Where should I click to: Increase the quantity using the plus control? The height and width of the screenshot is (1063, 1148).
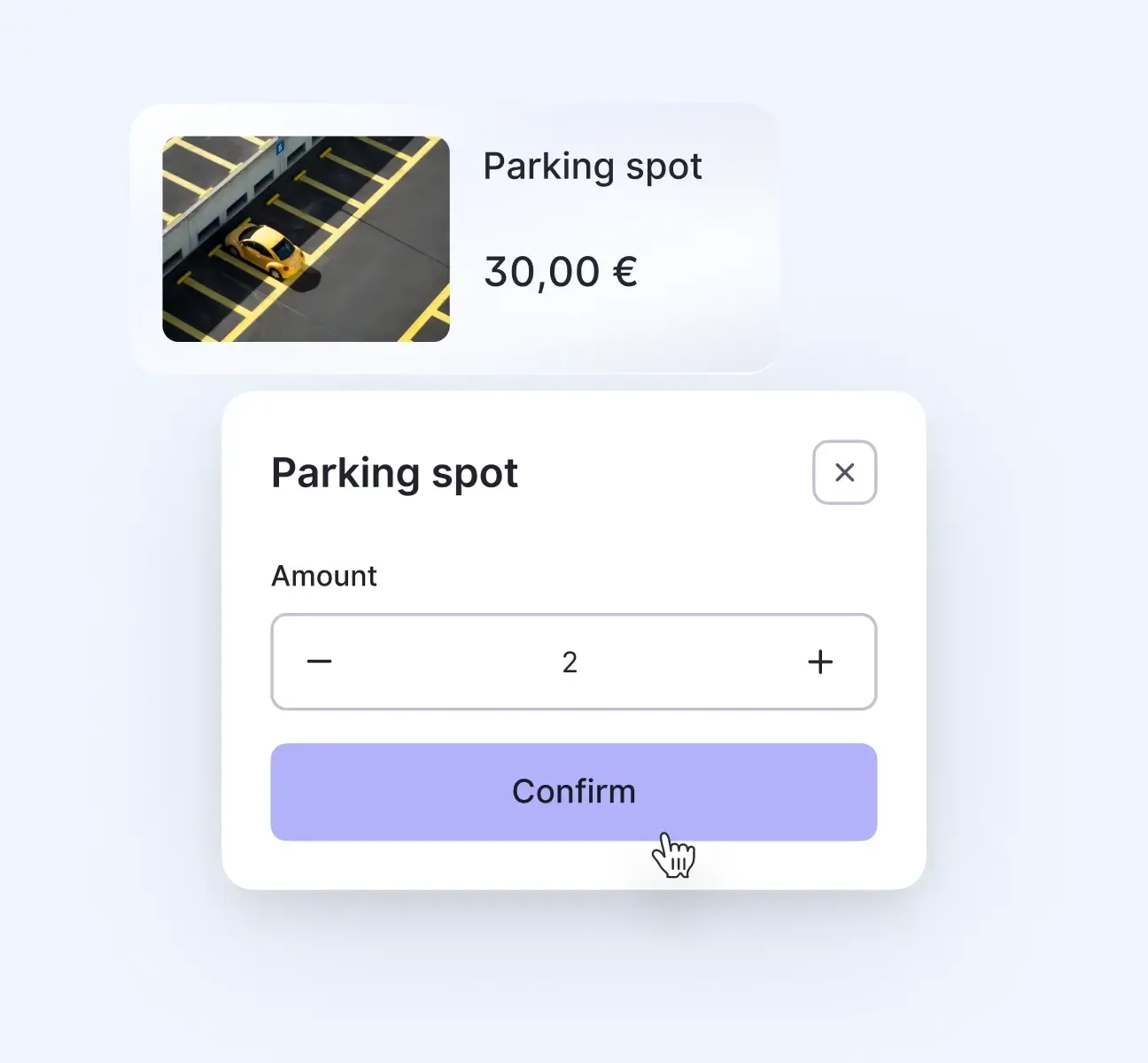click(820, 662)
